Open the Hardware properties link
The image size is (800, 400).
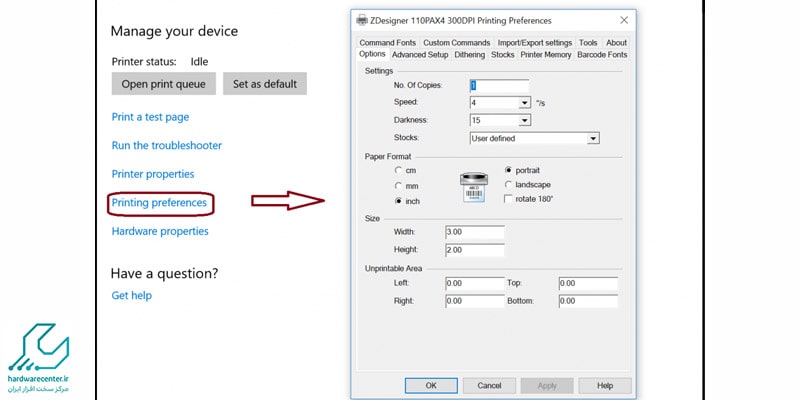coord(160,231)
